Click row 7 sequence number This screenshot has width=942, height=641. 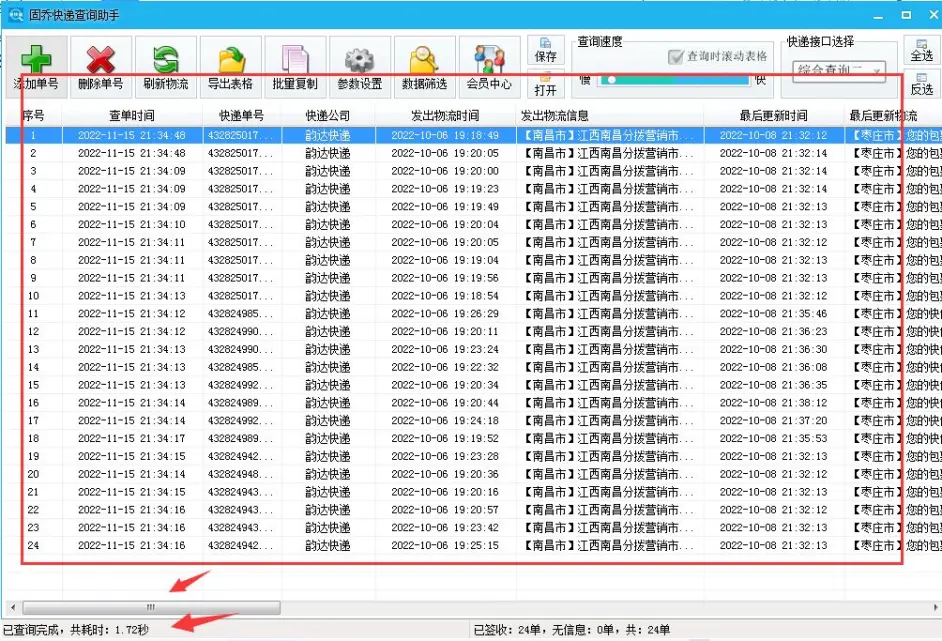[34, 242]
